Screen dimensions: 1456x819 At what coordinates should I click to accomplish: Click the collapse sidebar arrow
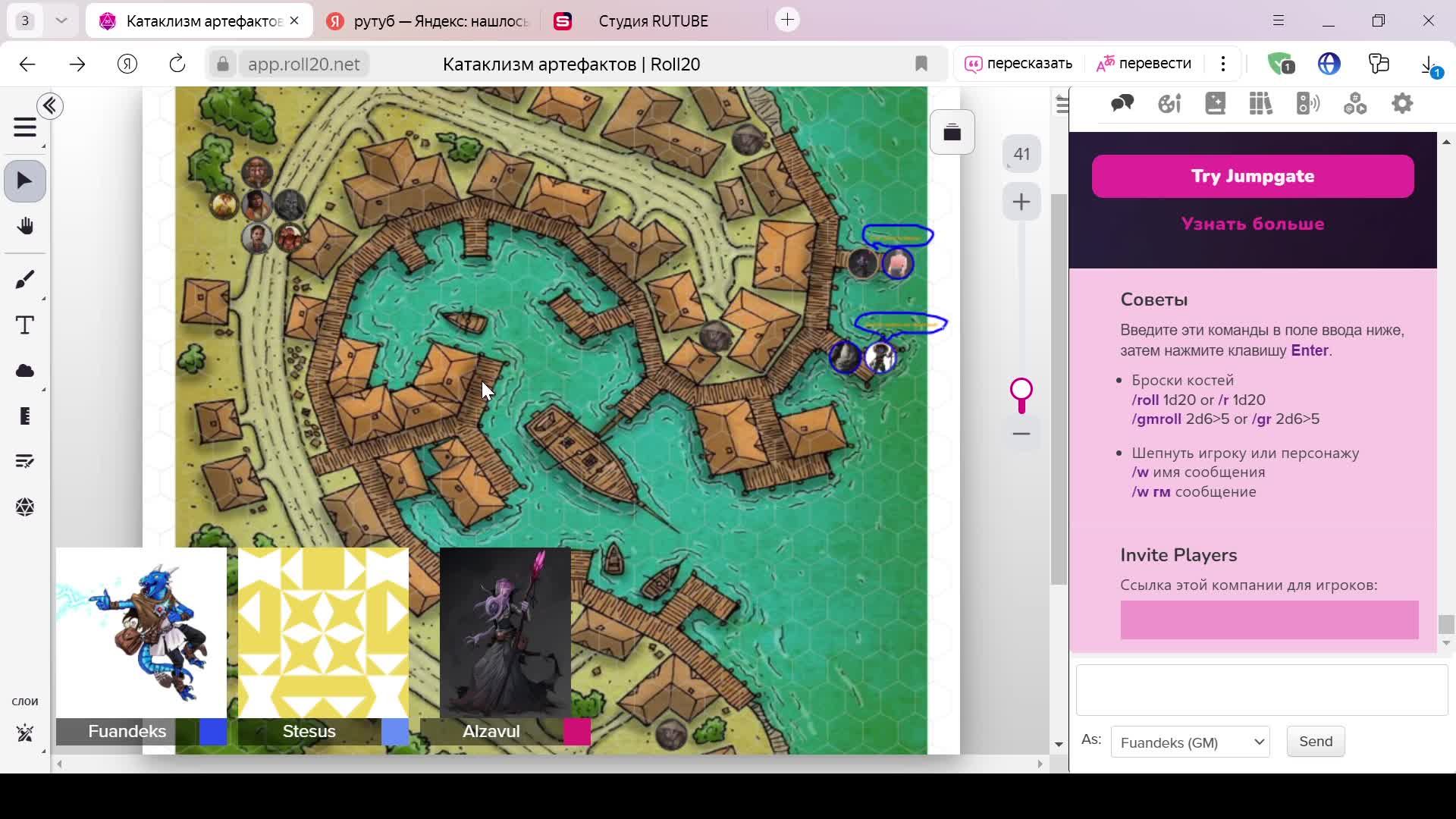(51, 105)
